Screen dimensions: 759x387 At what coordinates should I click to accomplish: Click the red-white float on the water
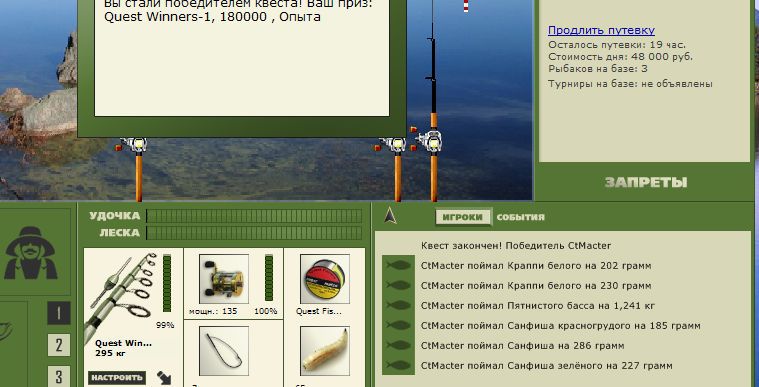(466, 6)
